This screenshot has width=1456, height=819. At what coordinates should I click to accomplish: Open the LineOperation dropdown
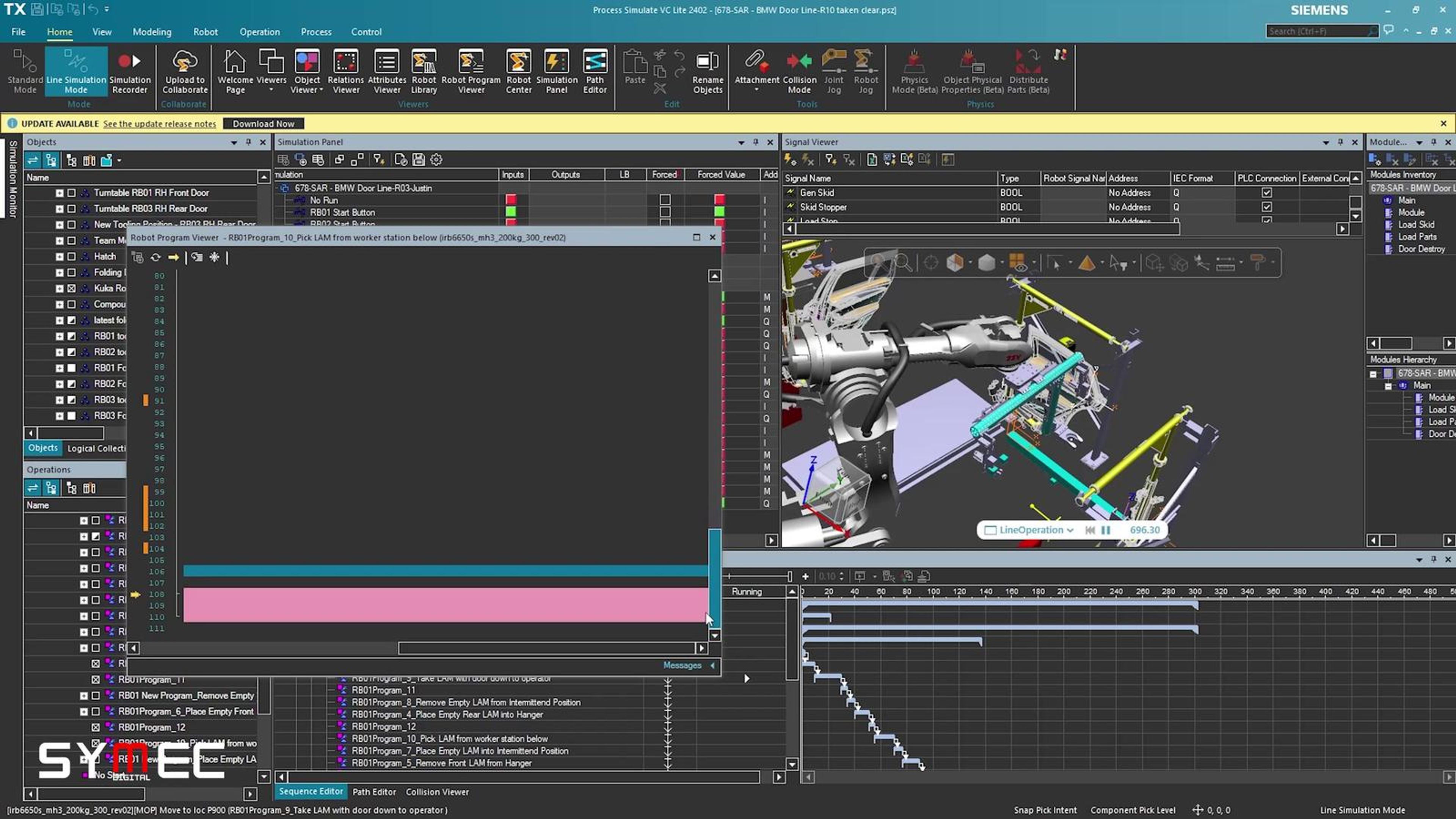point(1069,530)
